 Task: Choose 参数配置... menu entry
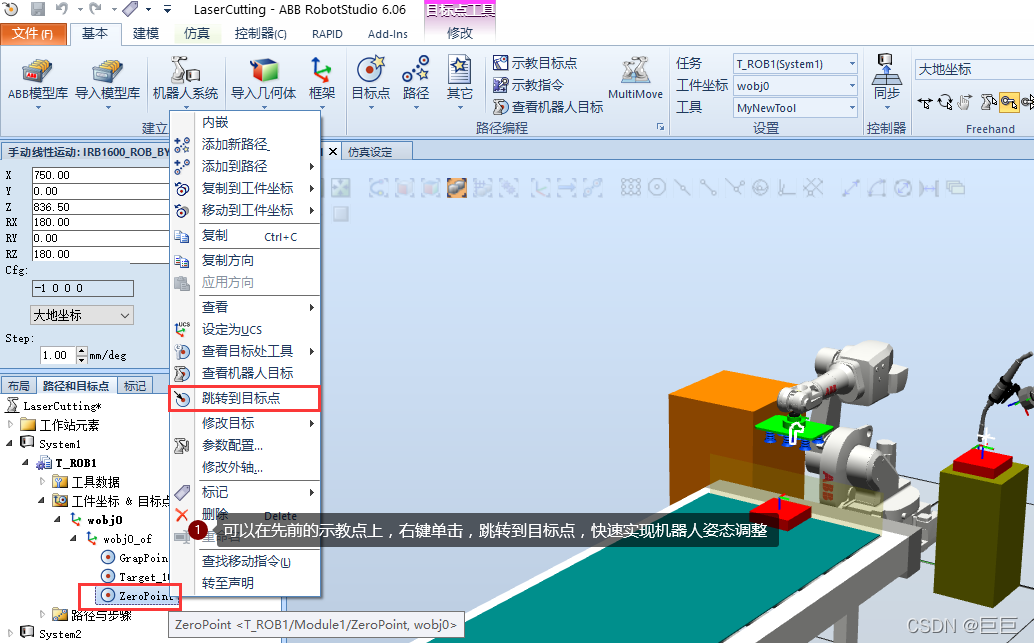coord(245,445)
